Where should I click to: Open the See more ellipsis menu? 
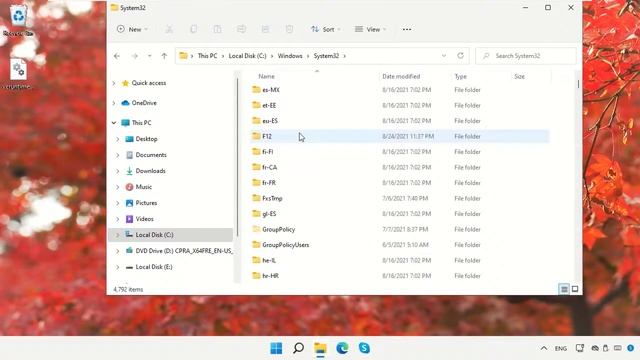(x=407, y=29)
